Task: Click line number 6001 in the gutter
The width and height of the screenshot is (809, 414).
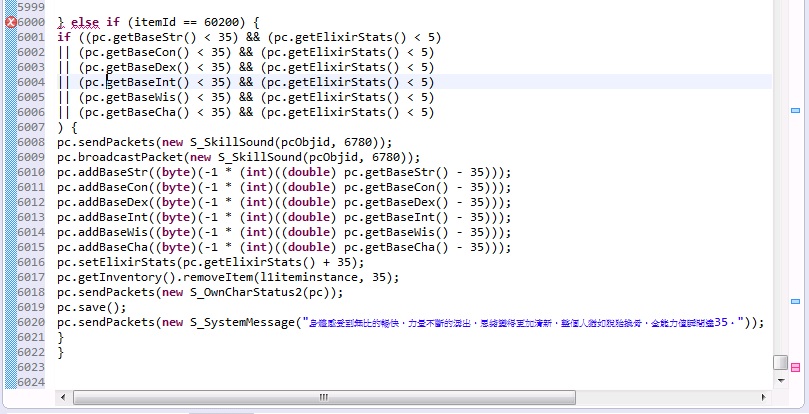Action: (31, 37)
